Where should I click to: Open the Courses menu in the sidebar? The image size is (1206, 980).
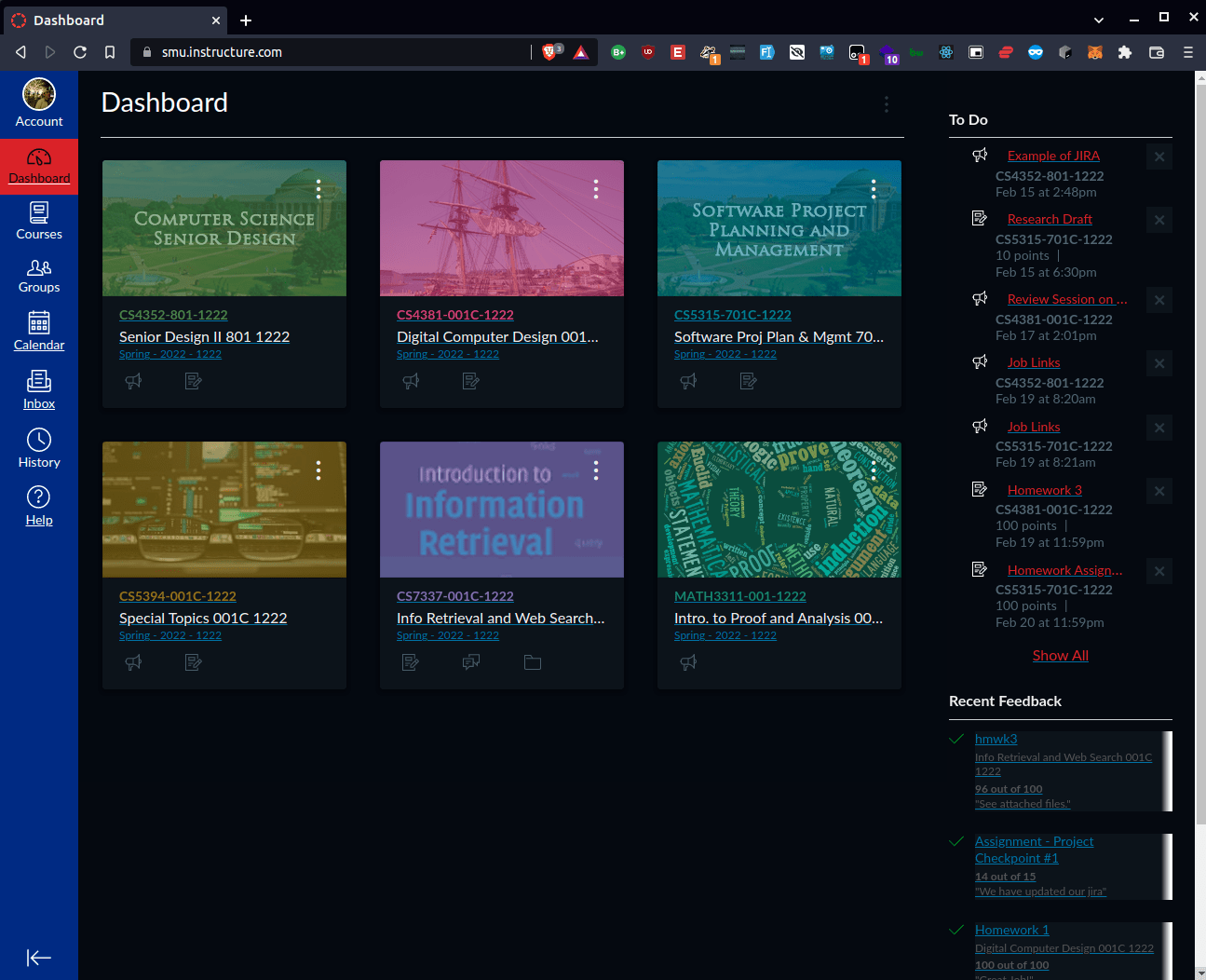(x=39, y=221)
